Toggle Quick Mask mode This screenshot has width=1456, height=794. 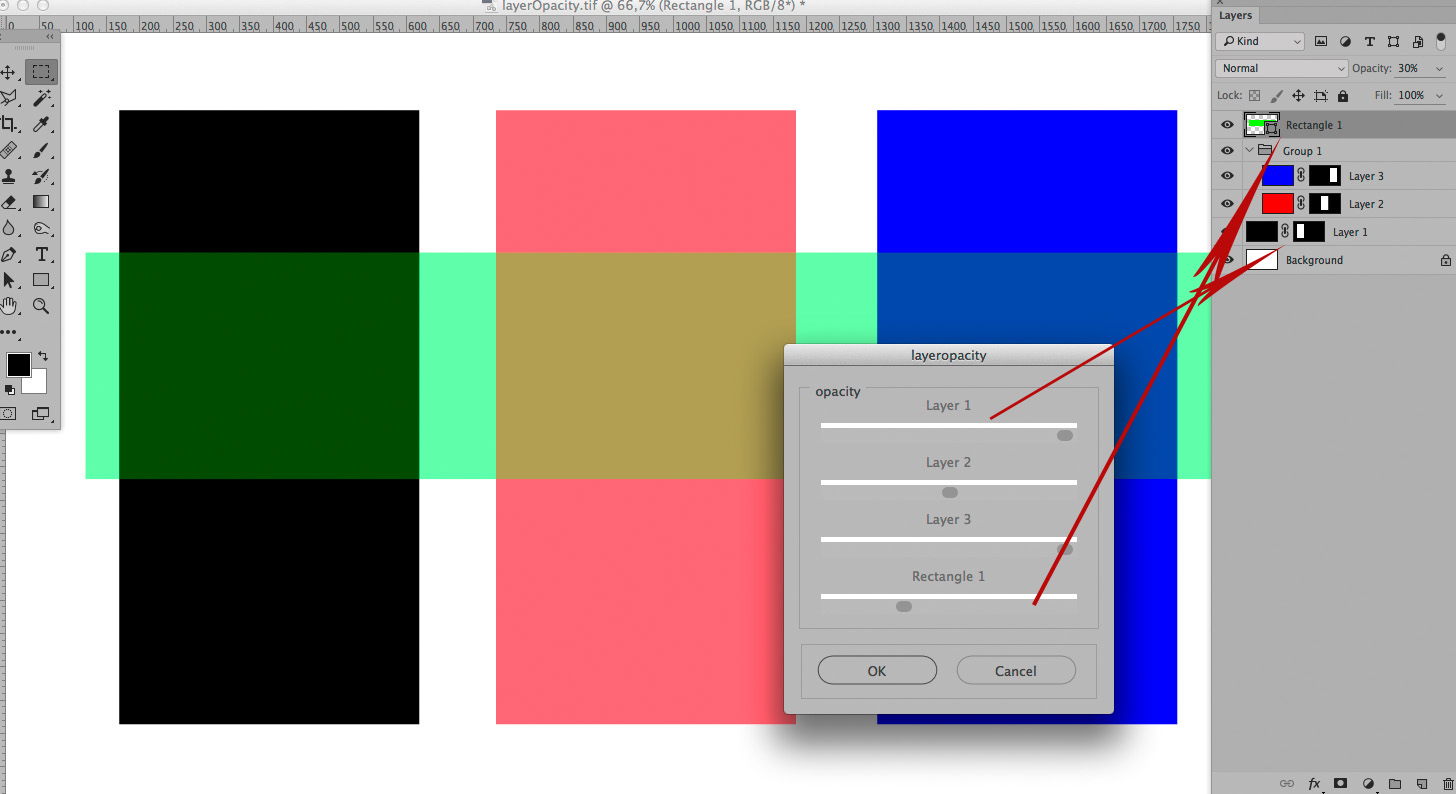click(9, 413)
